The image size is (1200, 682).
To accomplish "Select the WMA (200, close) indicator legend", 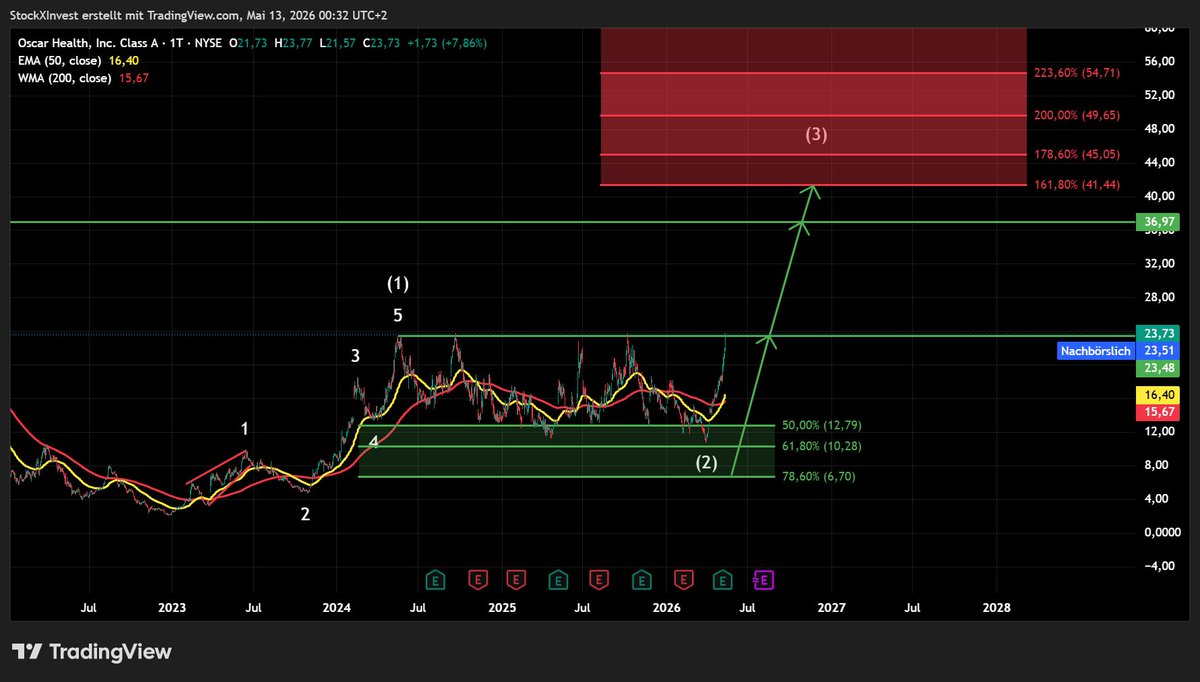I will click(x=63, y=78).
